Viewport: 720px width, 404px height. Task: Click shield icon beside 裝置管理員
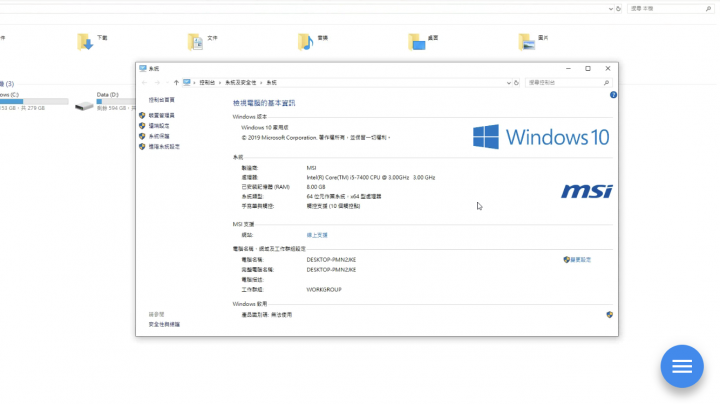(x=142, y=115)
